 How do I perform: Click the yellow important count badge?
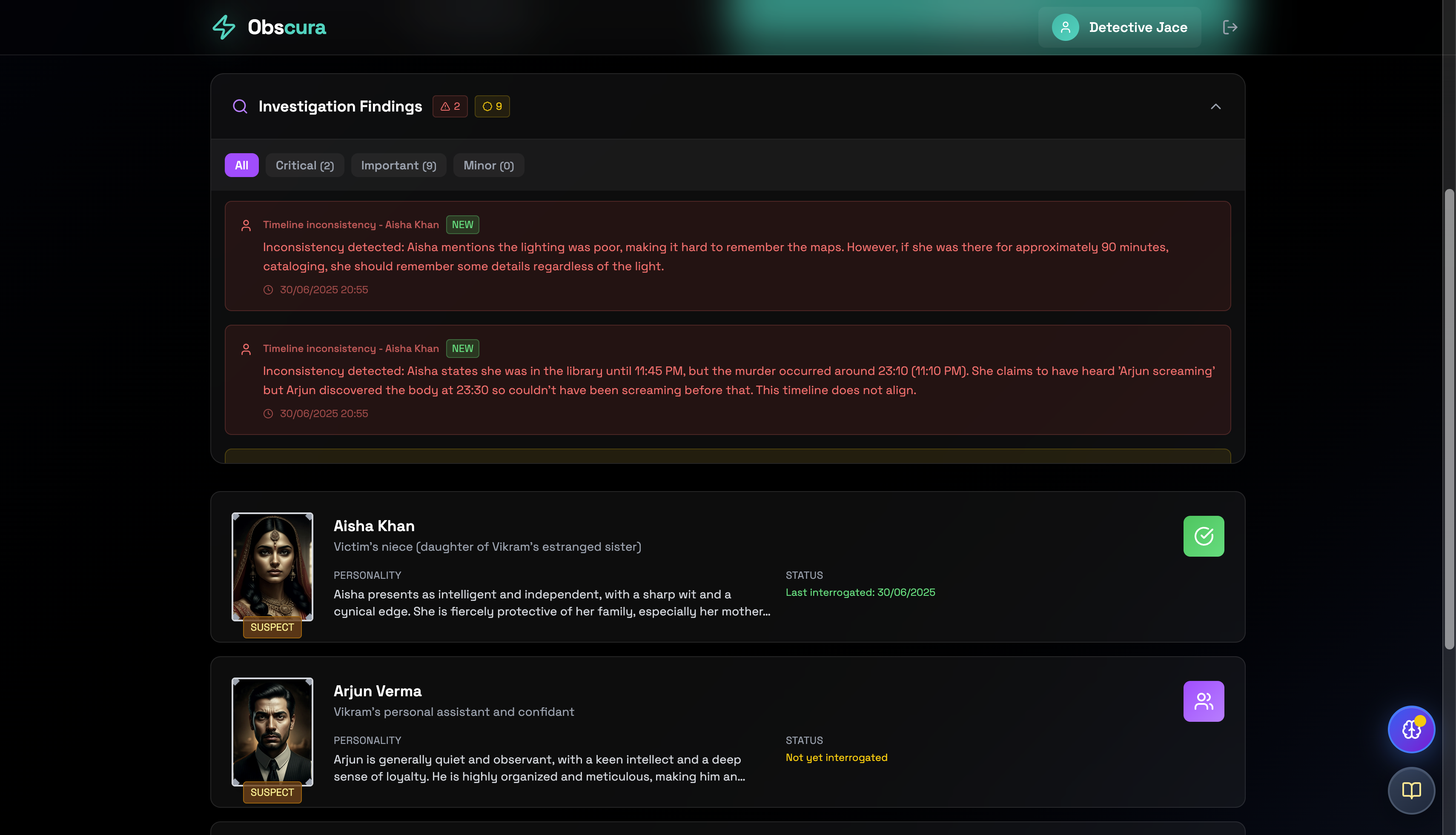pos(492,106)
